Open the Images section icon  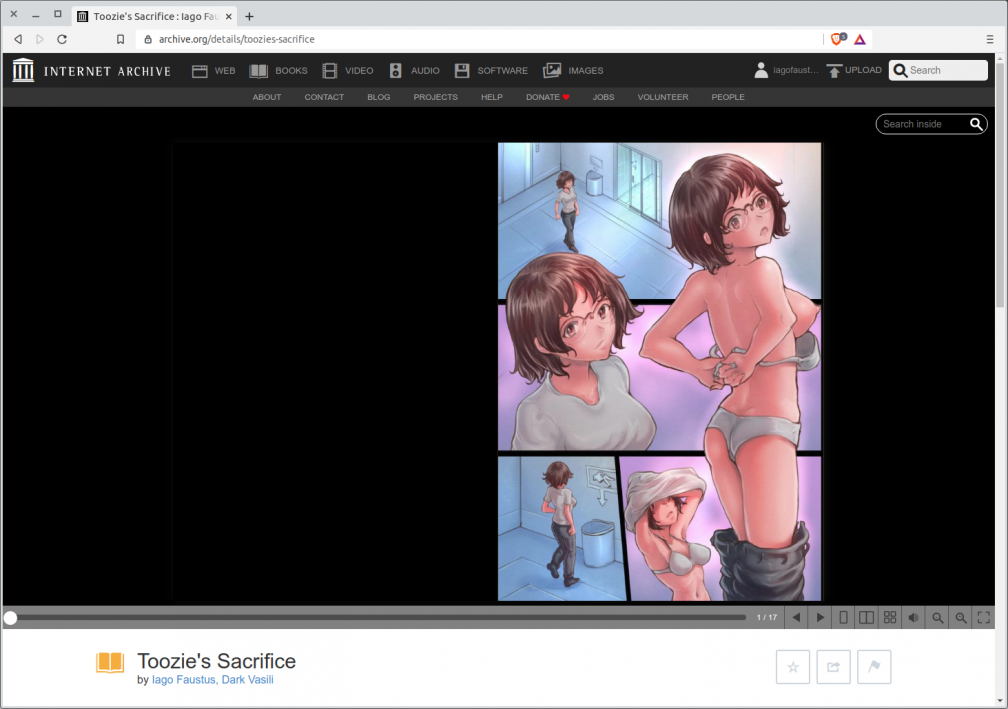click(x=552, y=71)
